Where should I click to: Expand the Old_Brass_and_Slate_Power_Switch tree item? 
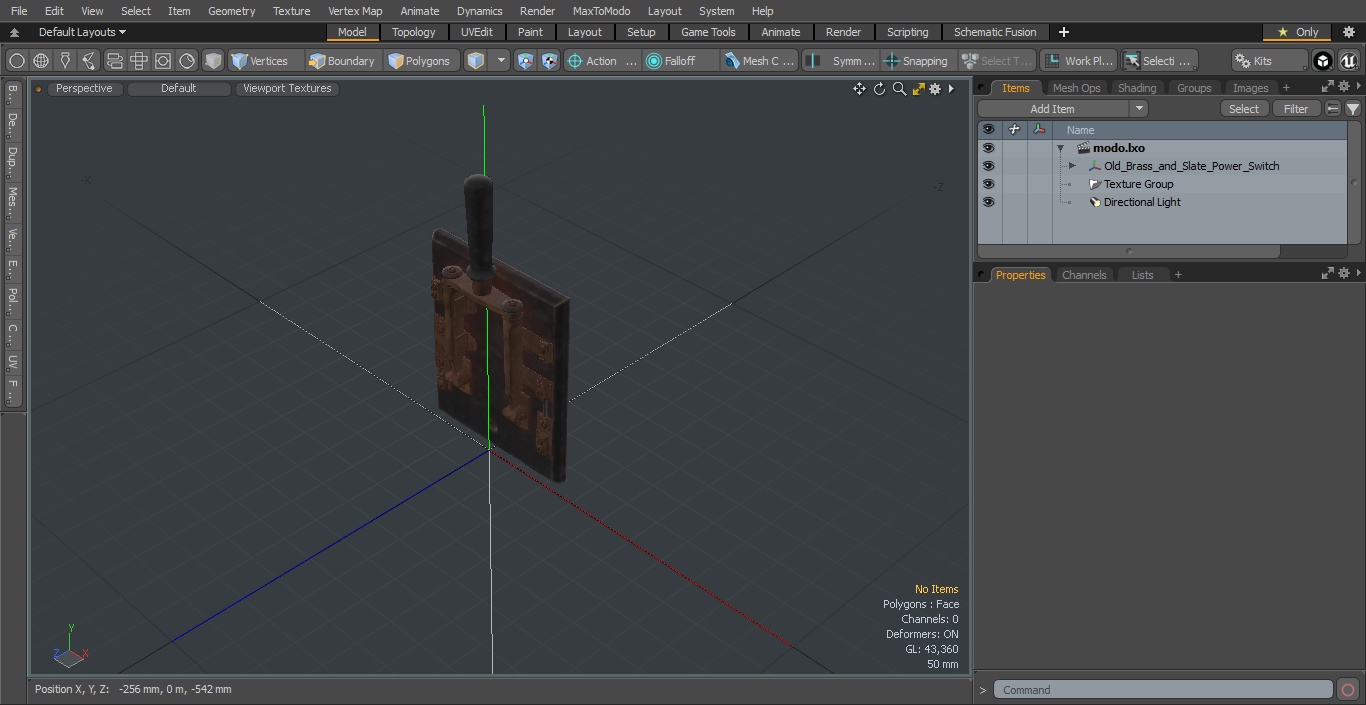(1072, 166)
